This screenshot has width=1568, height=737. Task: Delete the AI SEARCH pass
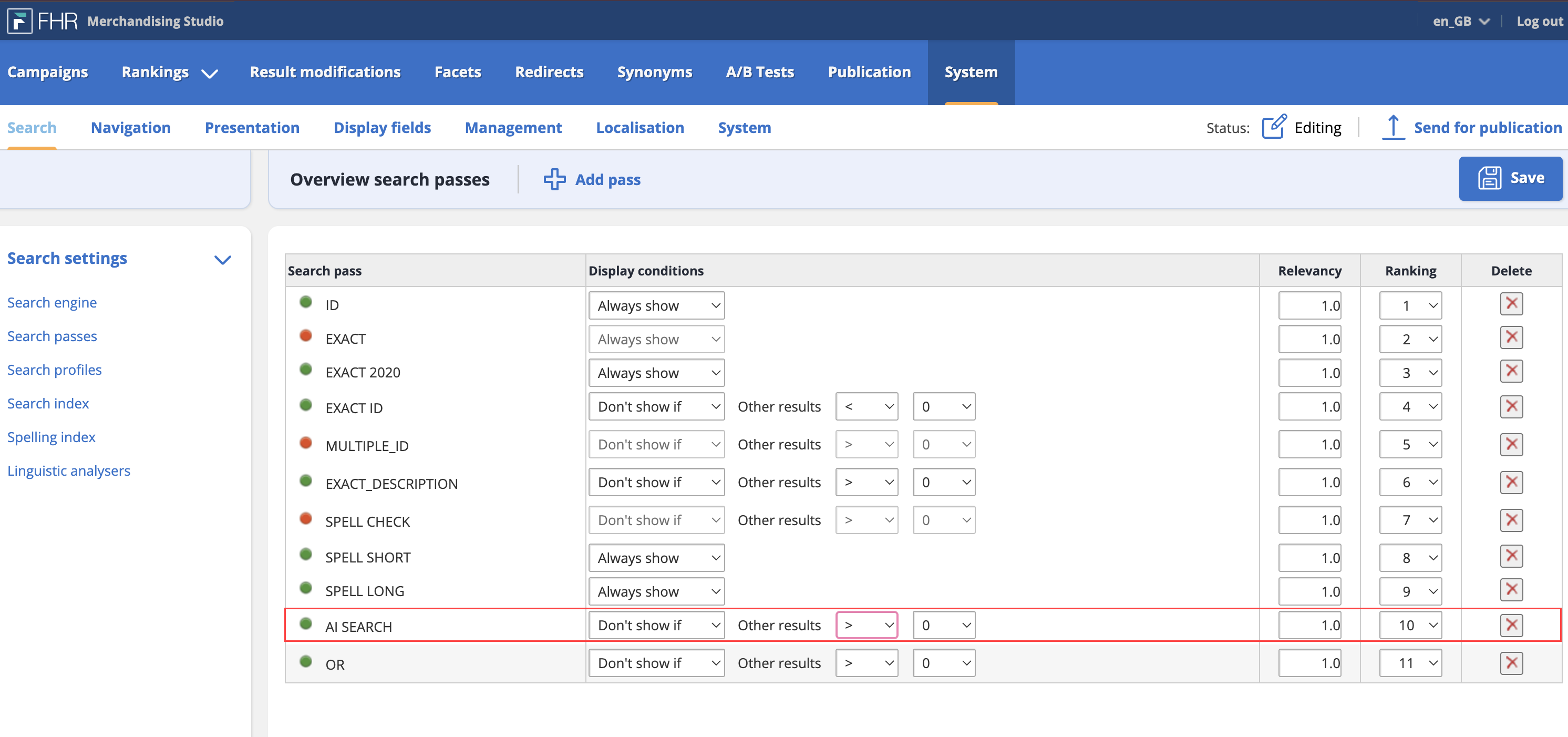pos(1511,625)
